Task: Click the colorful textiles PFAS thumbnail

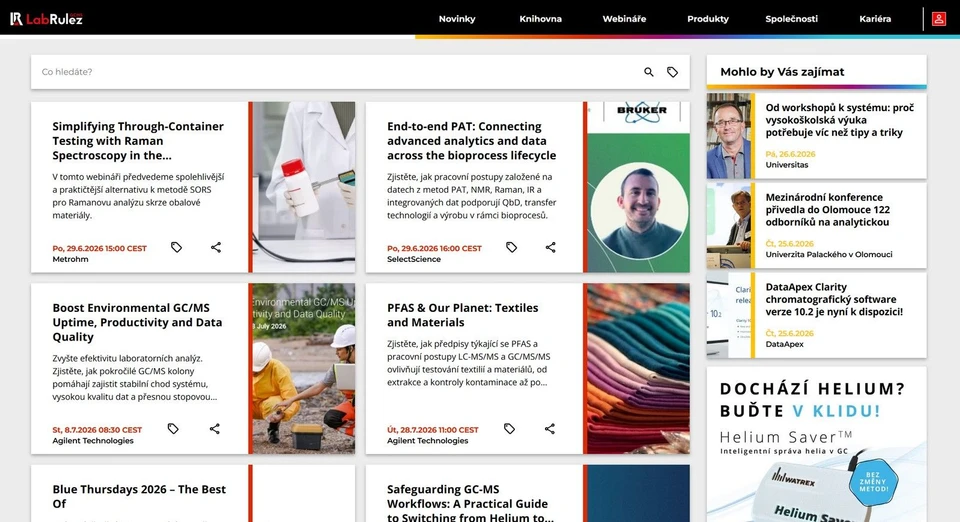Action: (x=639, y=368)
